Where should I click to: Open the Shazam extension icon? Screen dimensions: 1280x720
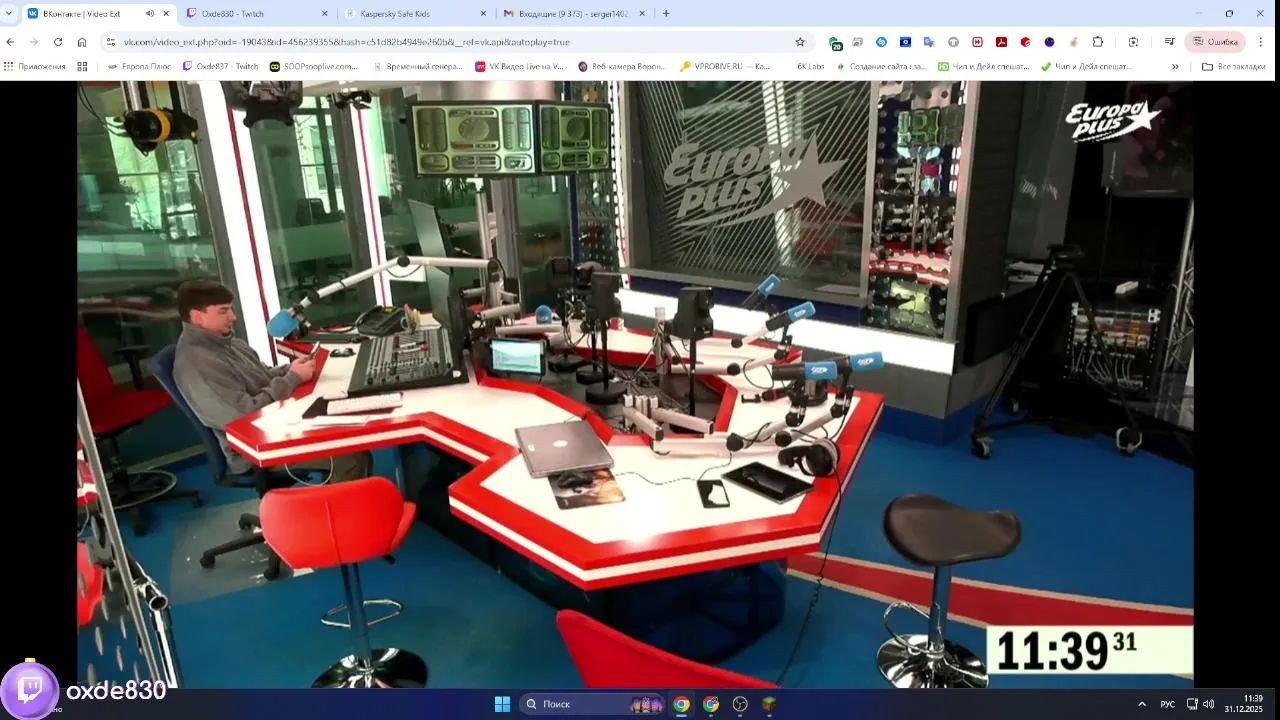click(x=881, y=42)
